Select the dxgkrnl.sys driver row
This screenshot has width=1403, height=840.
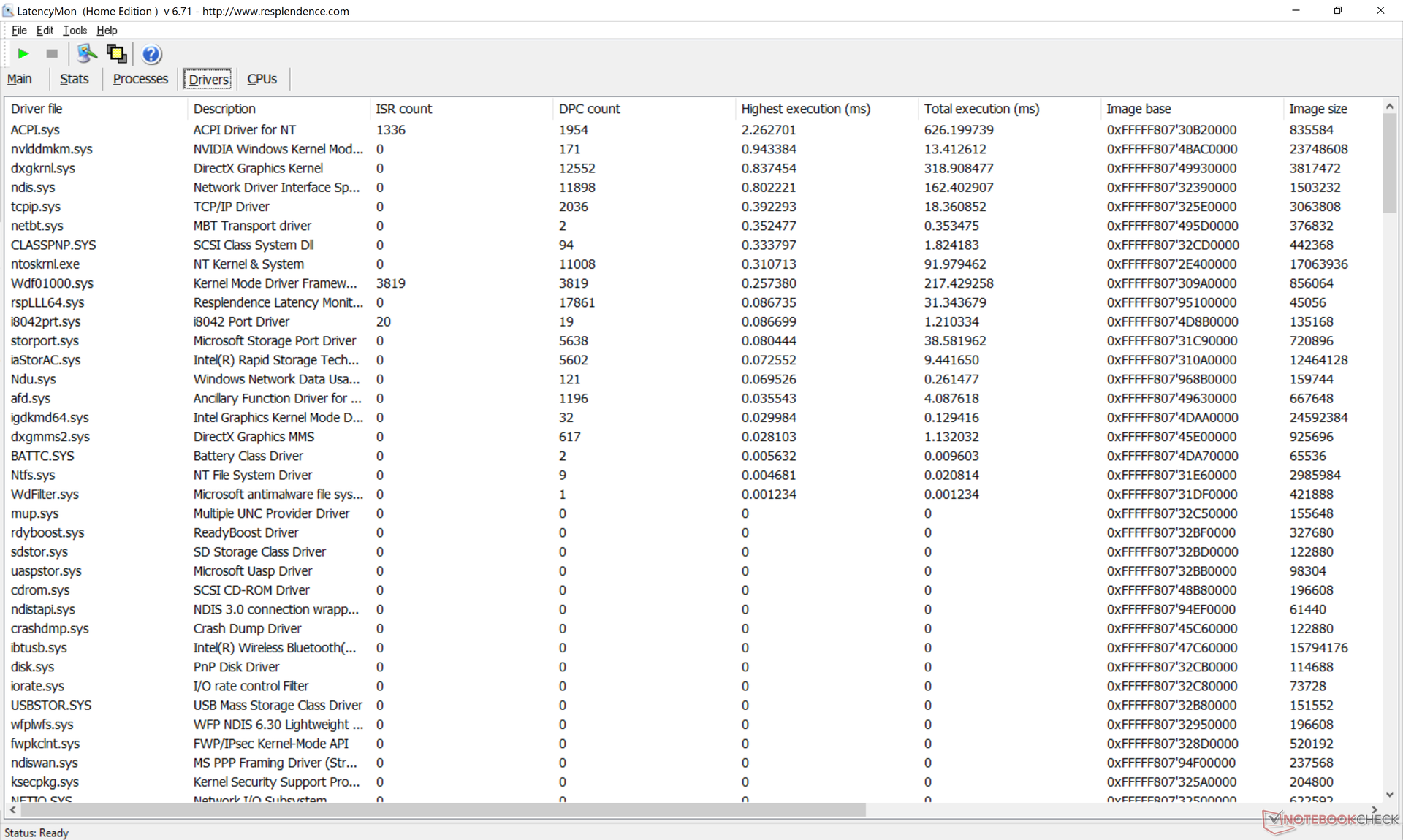693,168
